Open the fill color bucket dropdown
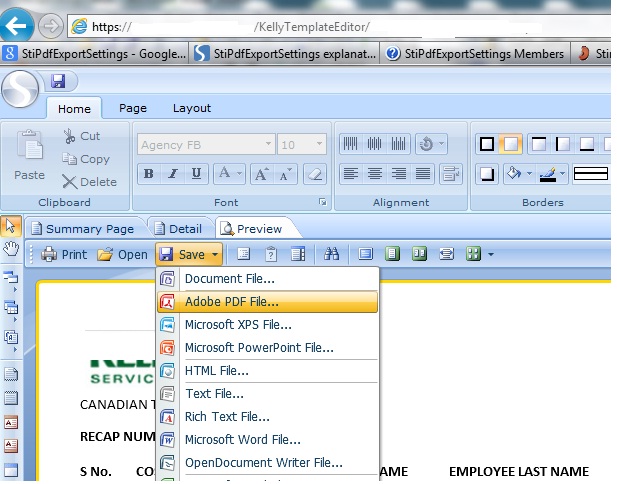617x484 pixels. [529, 174]
